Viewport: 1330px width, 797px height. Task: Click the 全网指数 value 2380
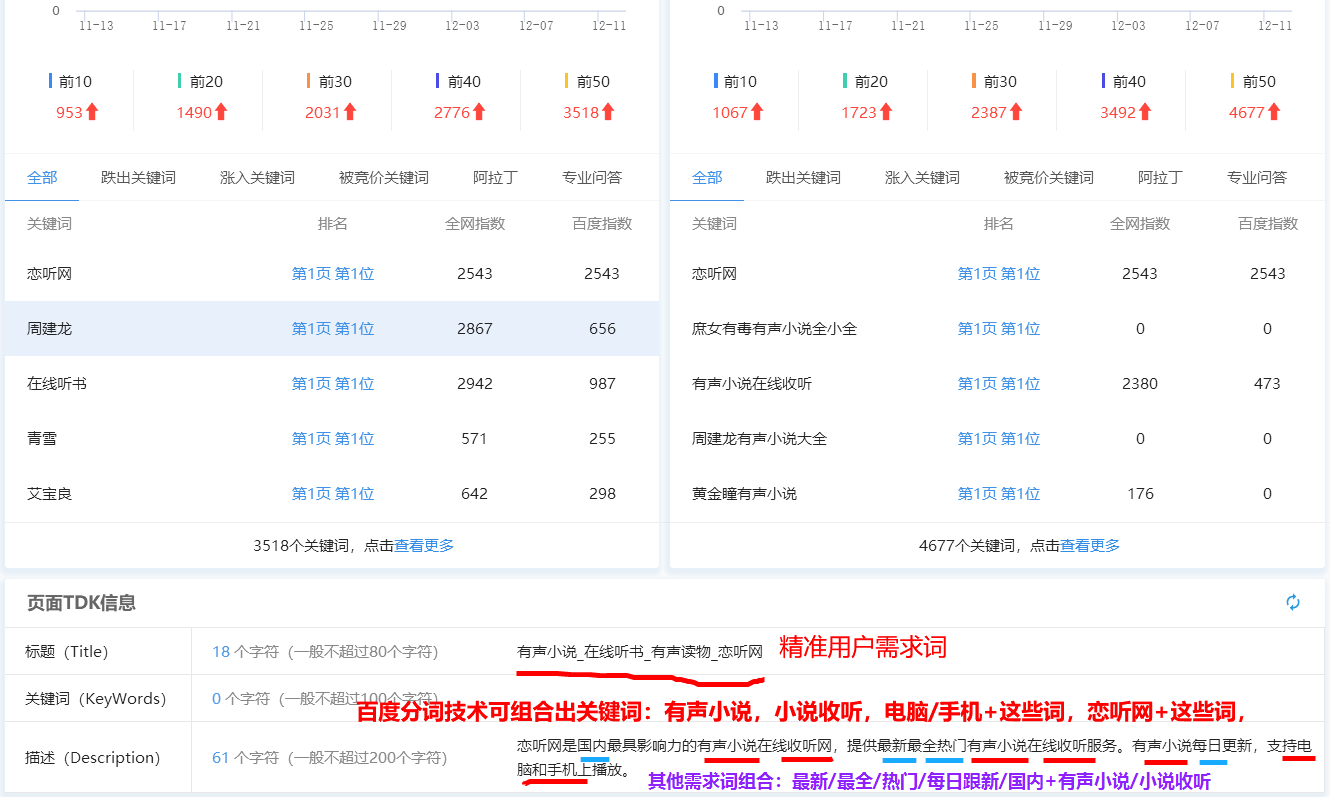point(1140,384)
